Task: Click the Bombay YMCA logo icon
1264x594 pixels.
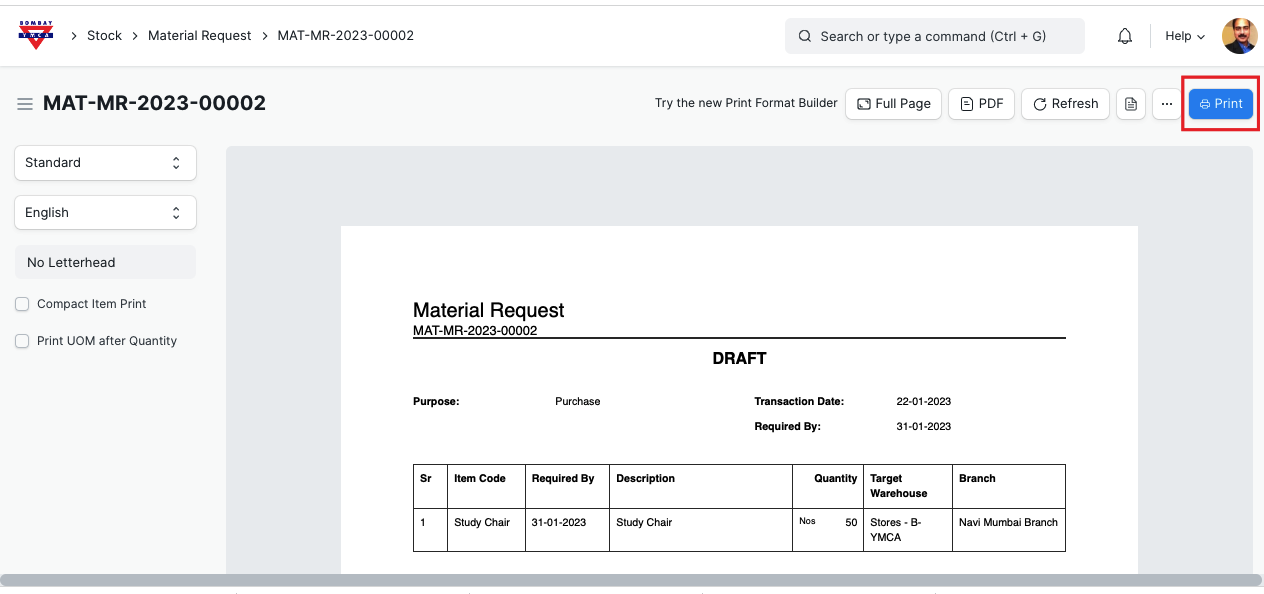Action: [x=36, y=35]
